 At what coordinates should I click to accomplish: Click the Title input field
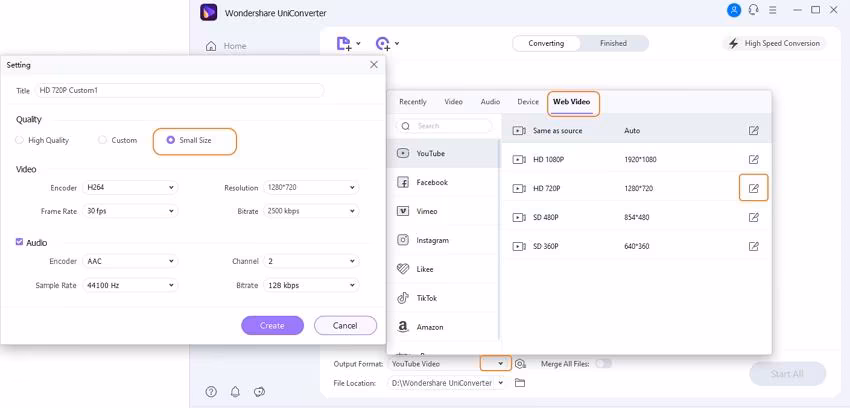point(179,90)
